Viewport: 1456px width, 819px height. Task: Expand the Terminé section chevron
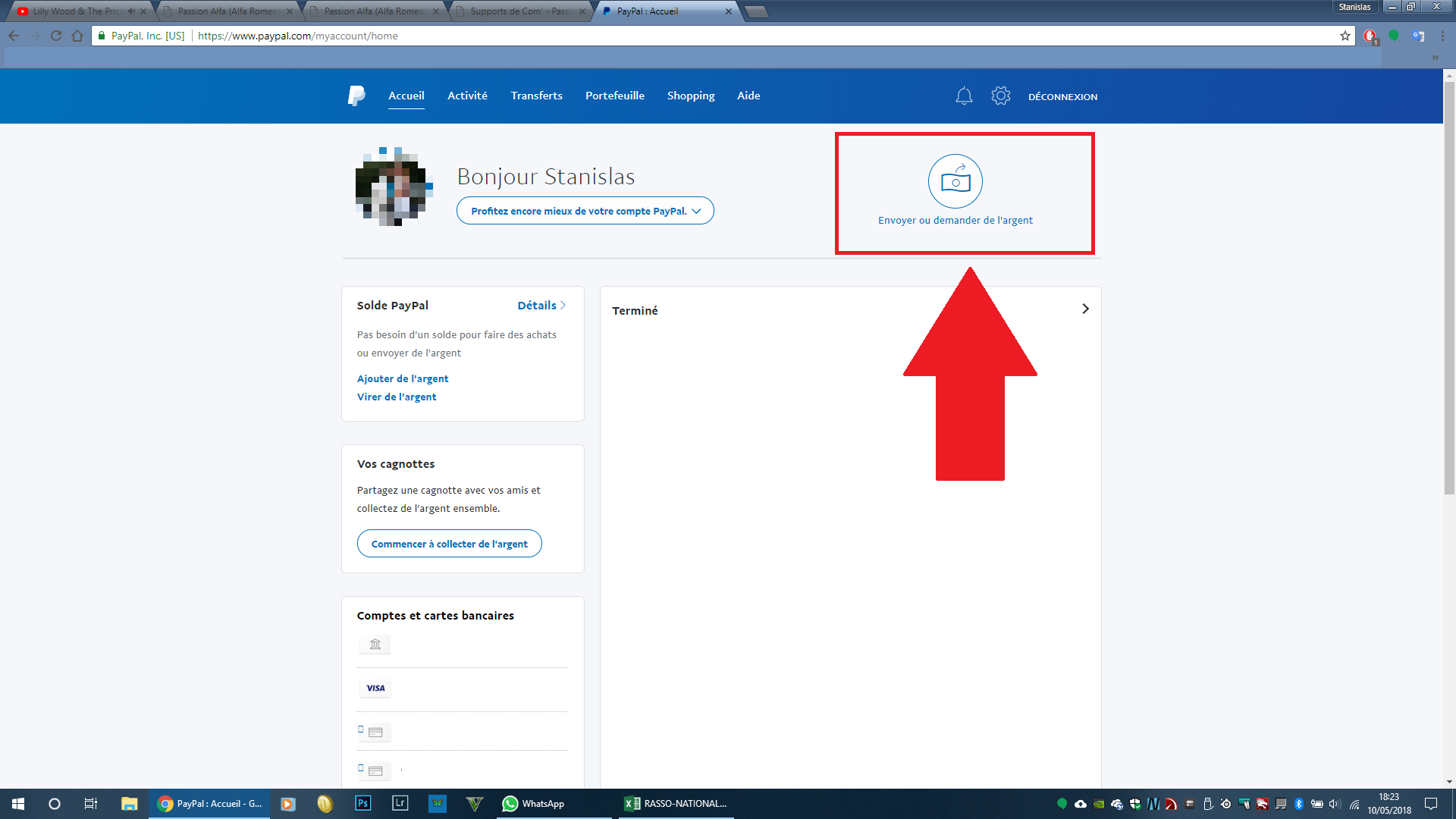1085,309
